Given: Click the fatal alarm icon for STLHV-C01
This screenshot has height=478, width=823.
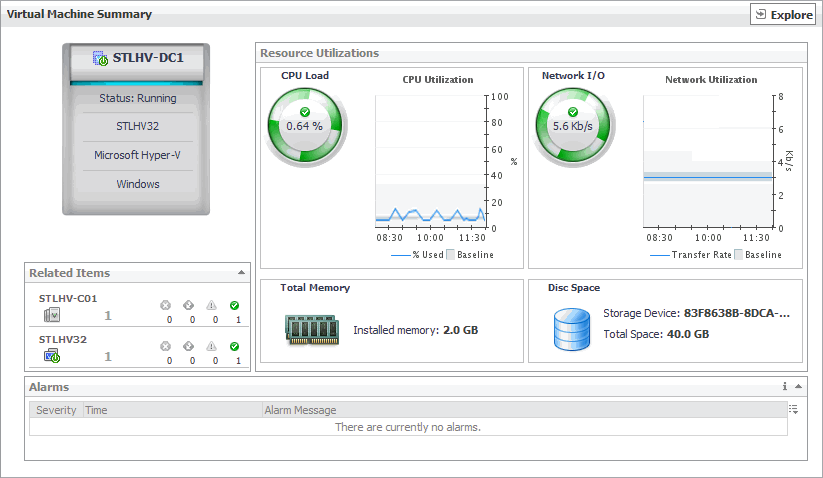Looking at the screenshot, I should 165,305.
